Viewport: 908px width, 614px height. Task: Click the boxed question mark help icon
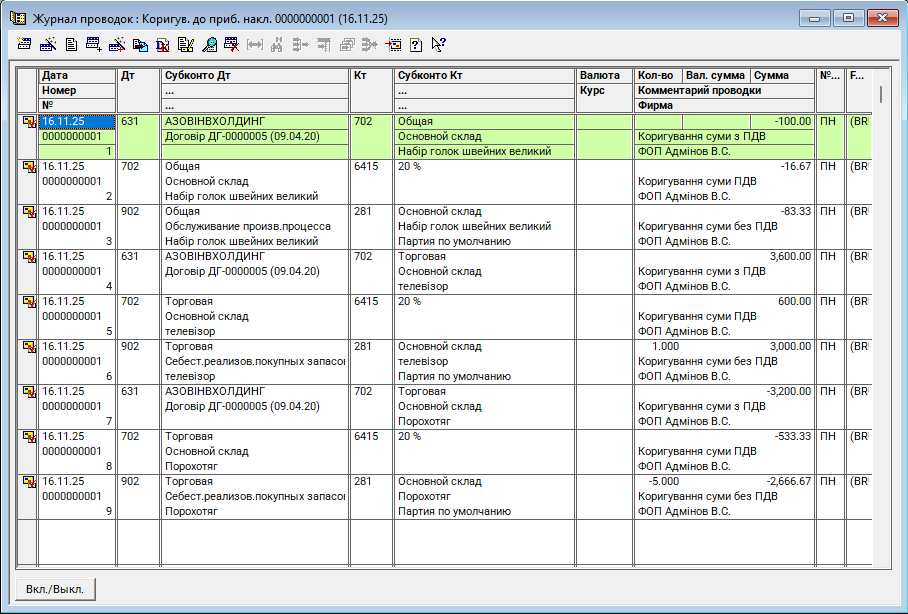(x=416, y=44)
